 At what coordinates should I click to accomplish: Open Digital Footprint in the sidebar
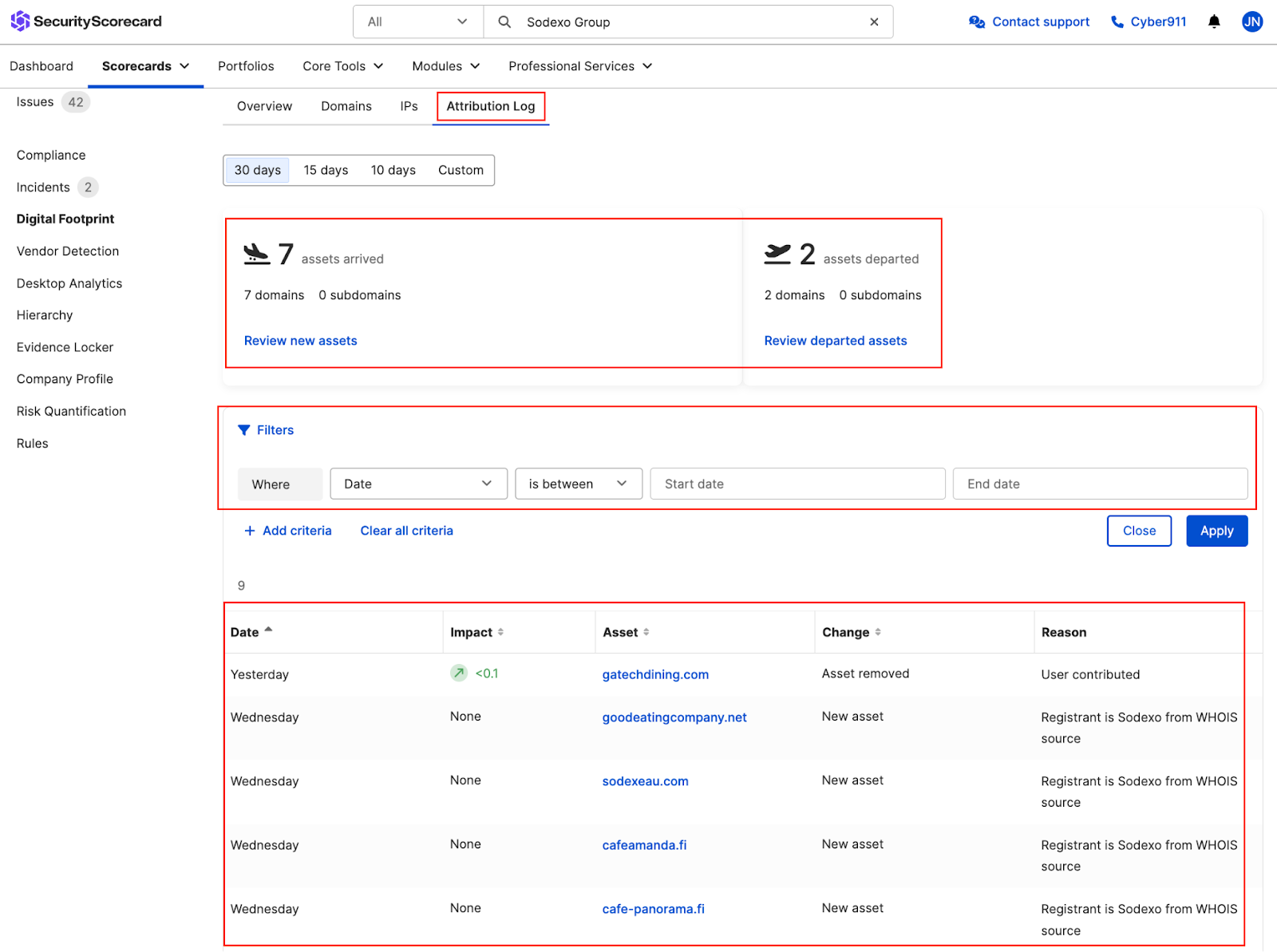[65, 219]
